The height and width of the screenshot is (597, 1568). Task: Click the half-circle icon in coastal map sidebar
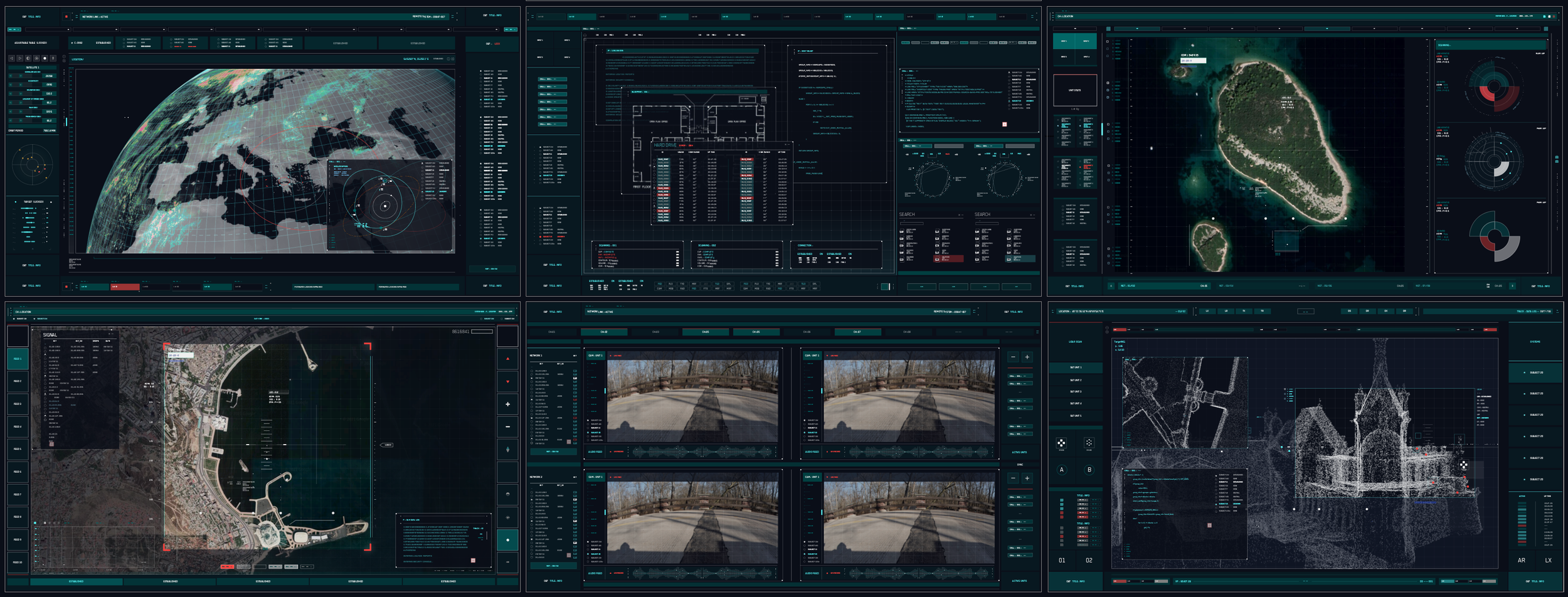pyautogui.click(x=507, y=494)
